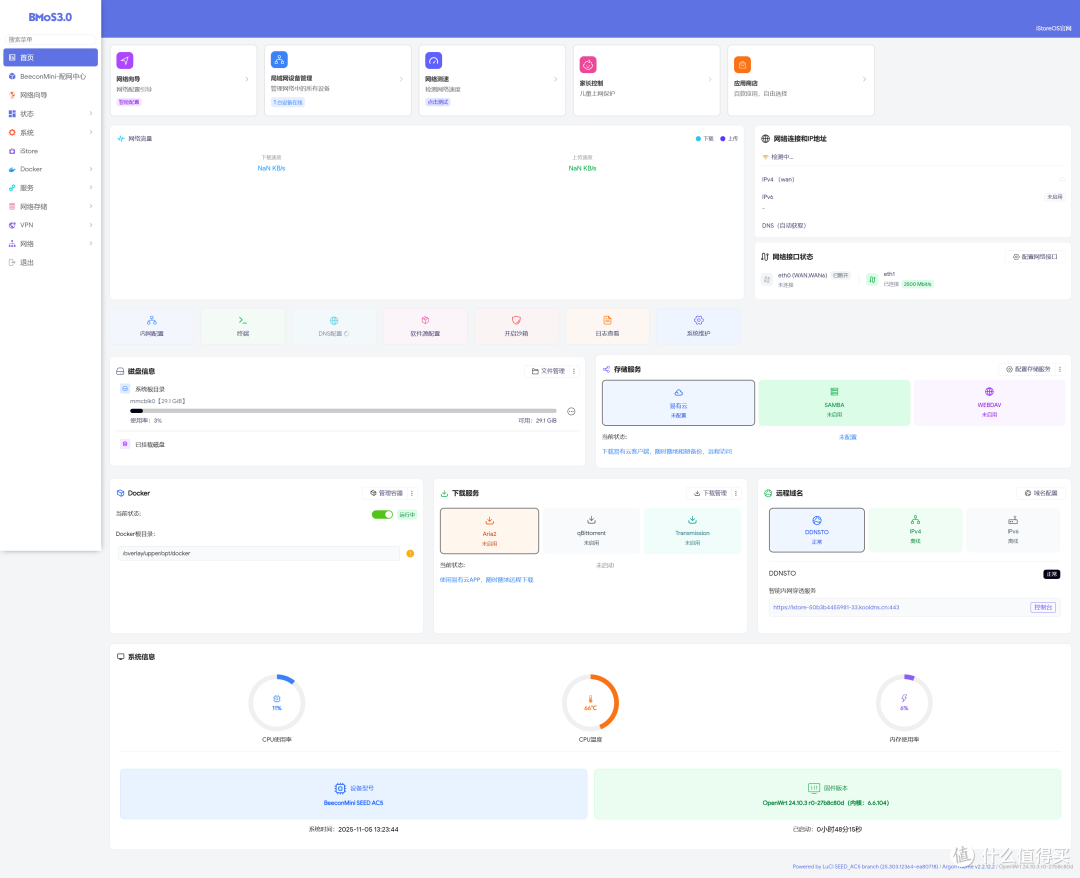Open more options beside 管理容器 button
The height and width of the screenshot is (878, 1080).
tap(412, 493)
